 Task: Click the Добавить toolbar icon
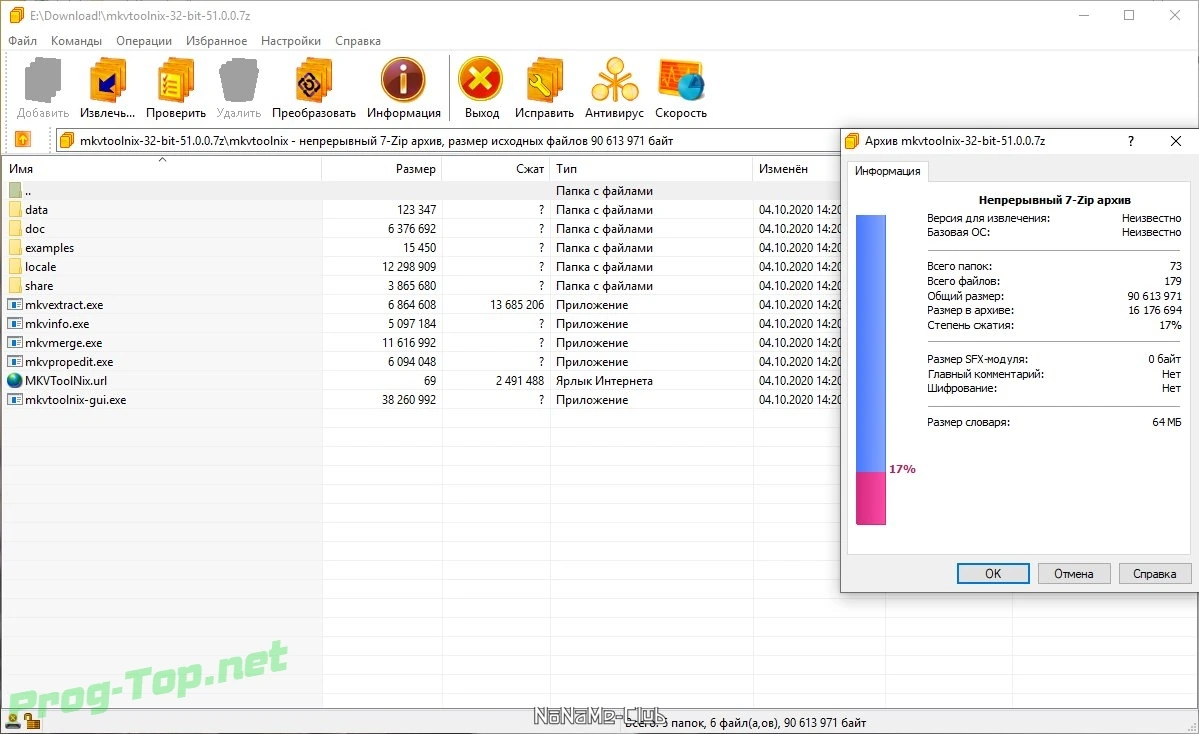point(43,80)
